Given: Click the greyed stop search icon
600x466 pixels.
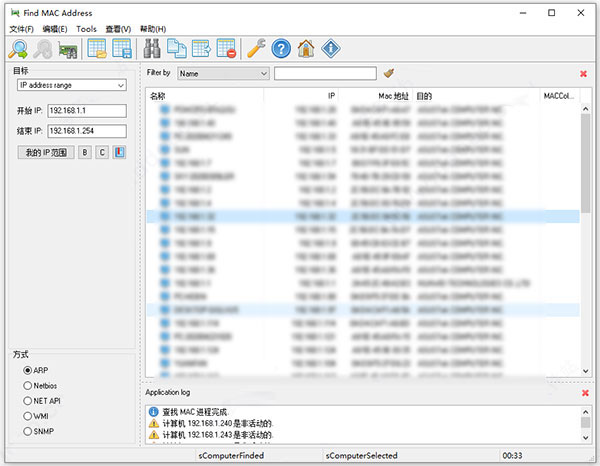Looking at the screenshot, I should [x=42, y=49].
